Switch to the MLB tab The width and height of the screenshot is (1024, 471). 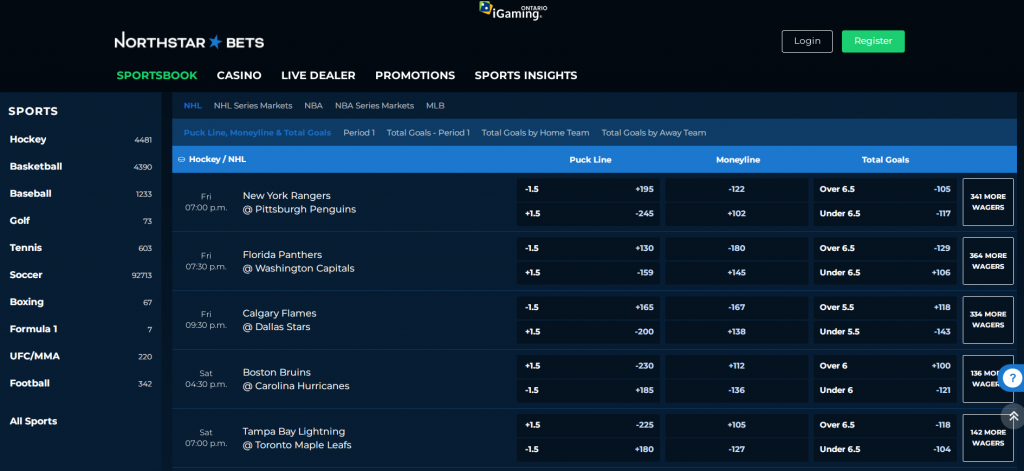click(435, 106)
